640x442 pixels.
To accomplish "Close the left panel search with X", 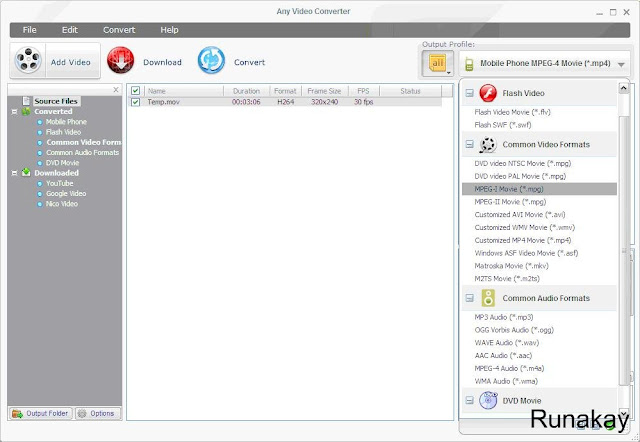I will tap(116, 89).
